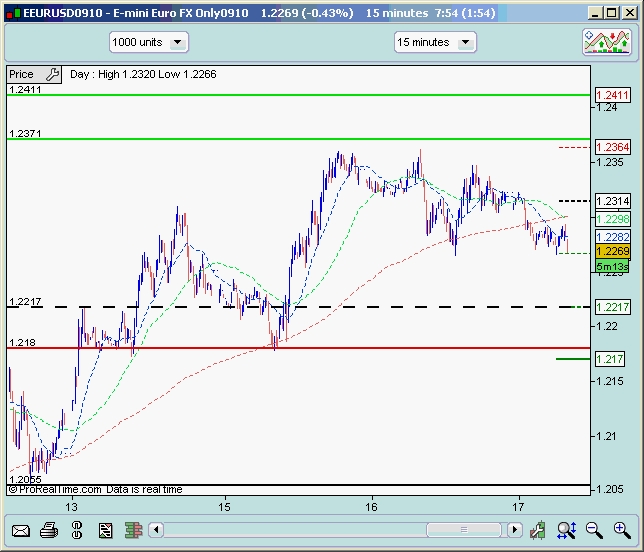Open the wrench settings next to Price

tap(51, 74)
